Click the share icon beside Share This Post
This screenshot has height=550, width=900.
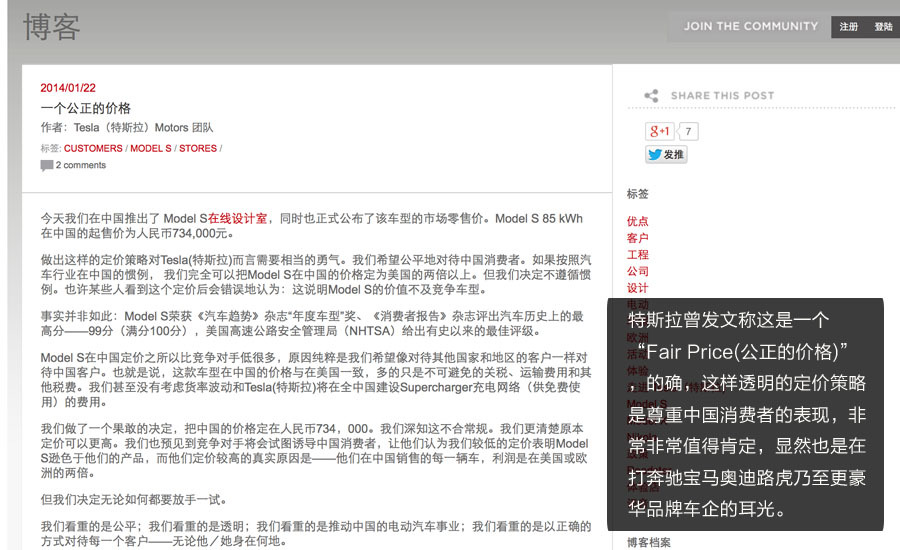point(651,96)
